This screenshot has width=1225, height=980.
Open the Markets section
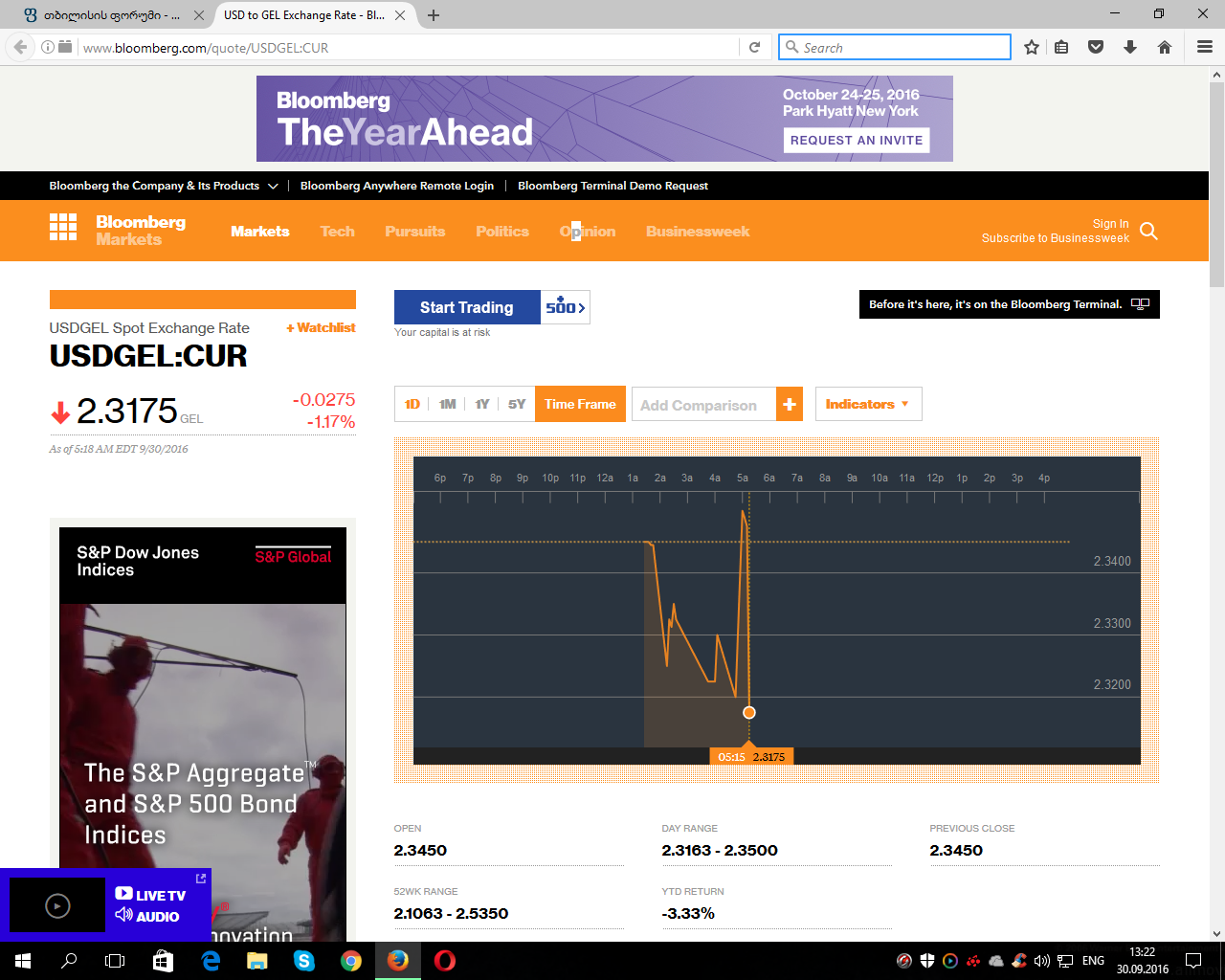pos(260,231)
